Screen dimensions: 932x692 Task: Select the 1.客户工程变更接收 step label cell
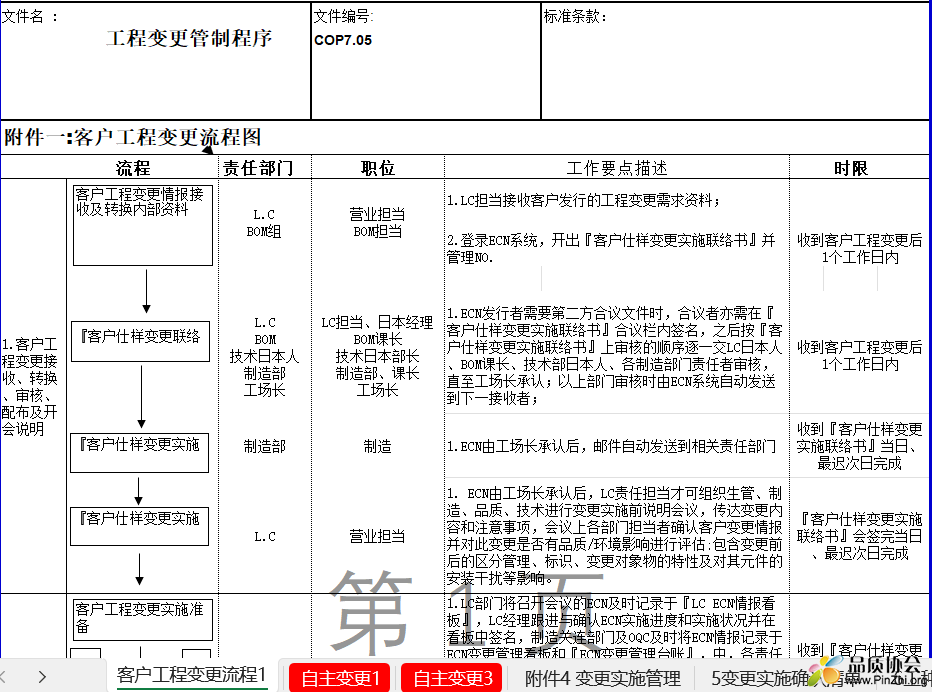pos(30,386)
